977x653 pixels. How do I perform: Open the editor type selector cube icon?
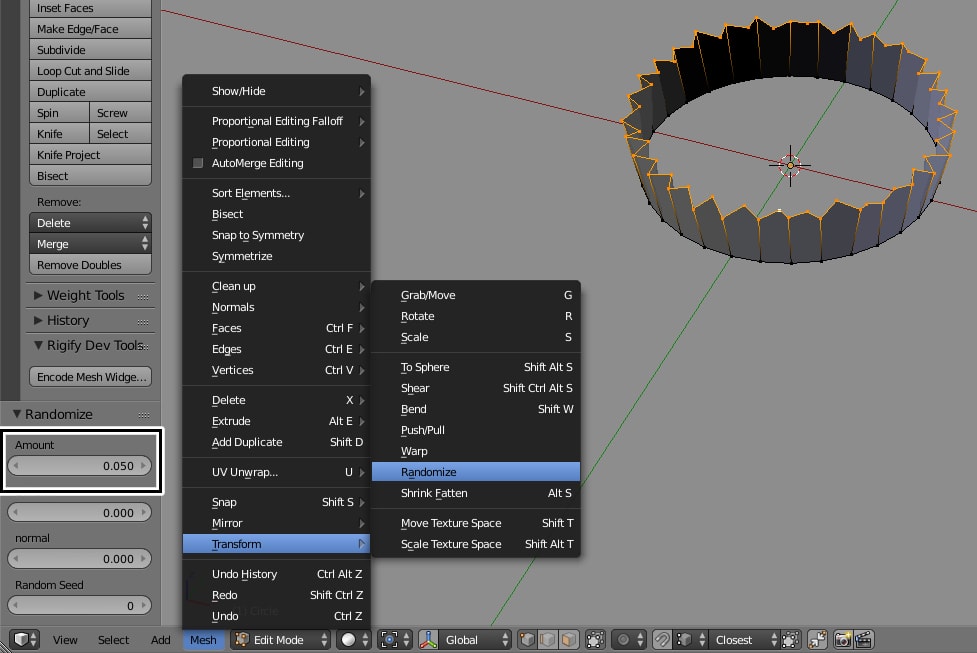click(25, 639)
